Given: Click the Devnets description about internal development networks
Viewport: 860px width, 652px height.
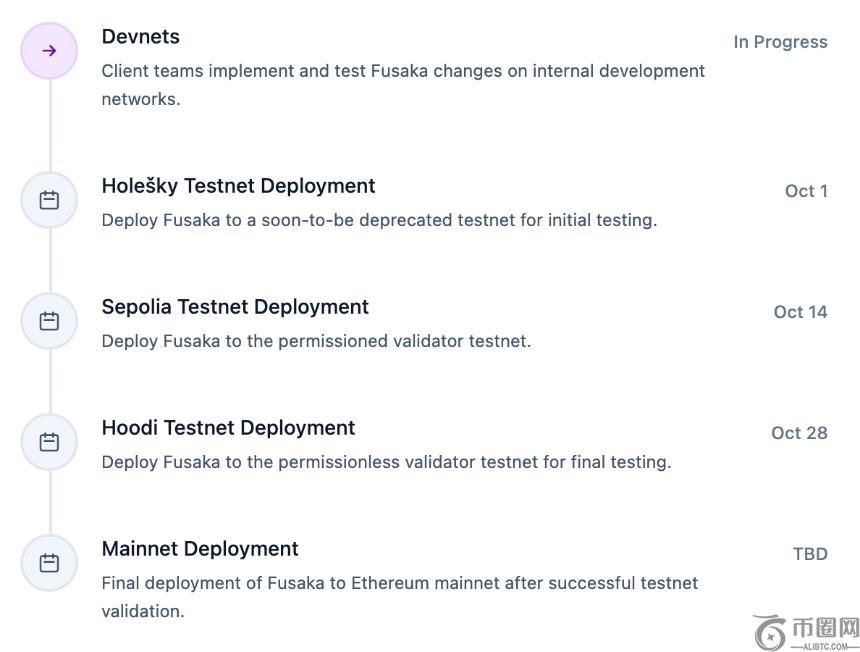Looking at the screenshot, I should [403, 85].
